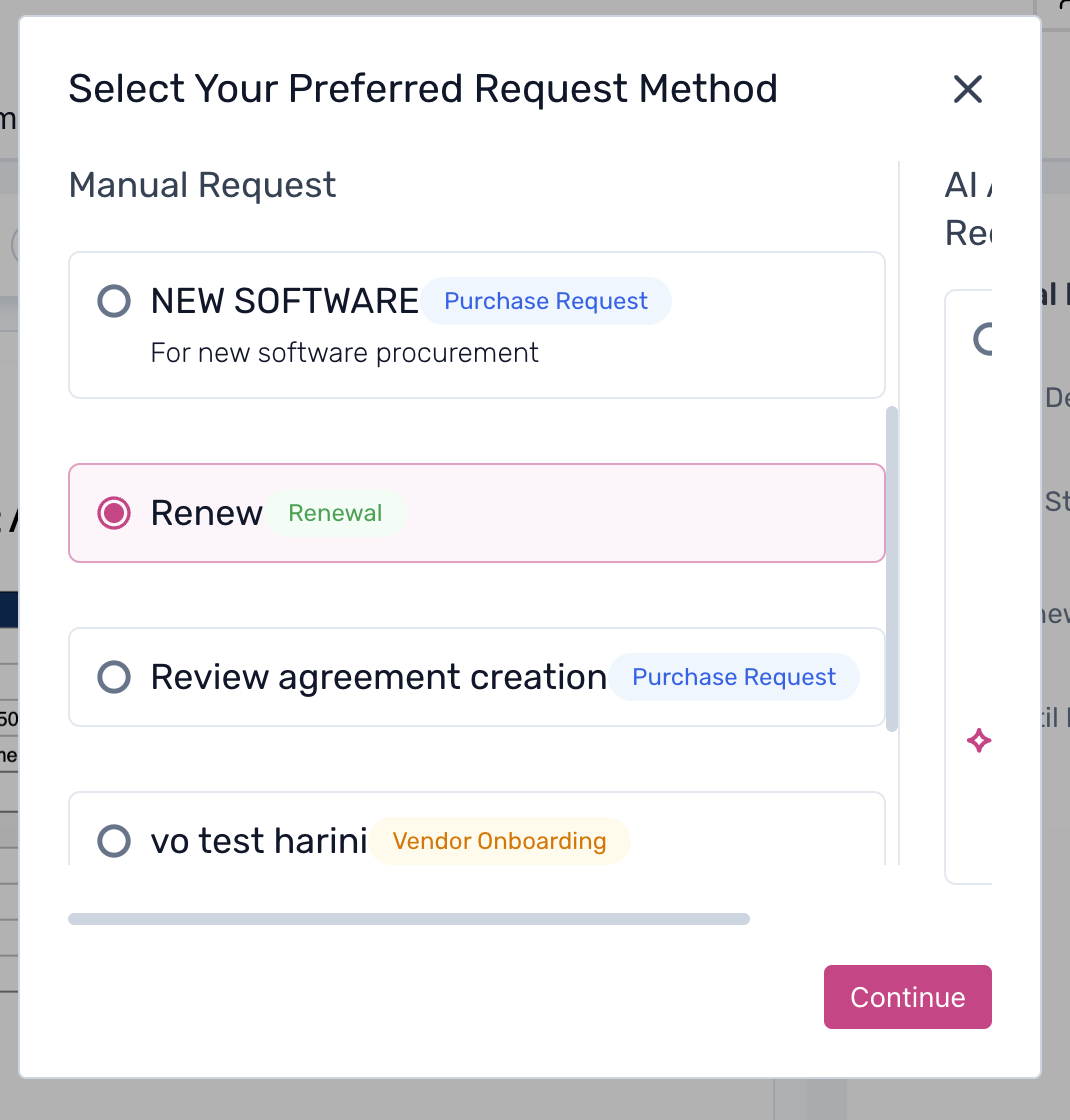
Task: Click the green Renewal badge
Action: click(x=335, y=513)
